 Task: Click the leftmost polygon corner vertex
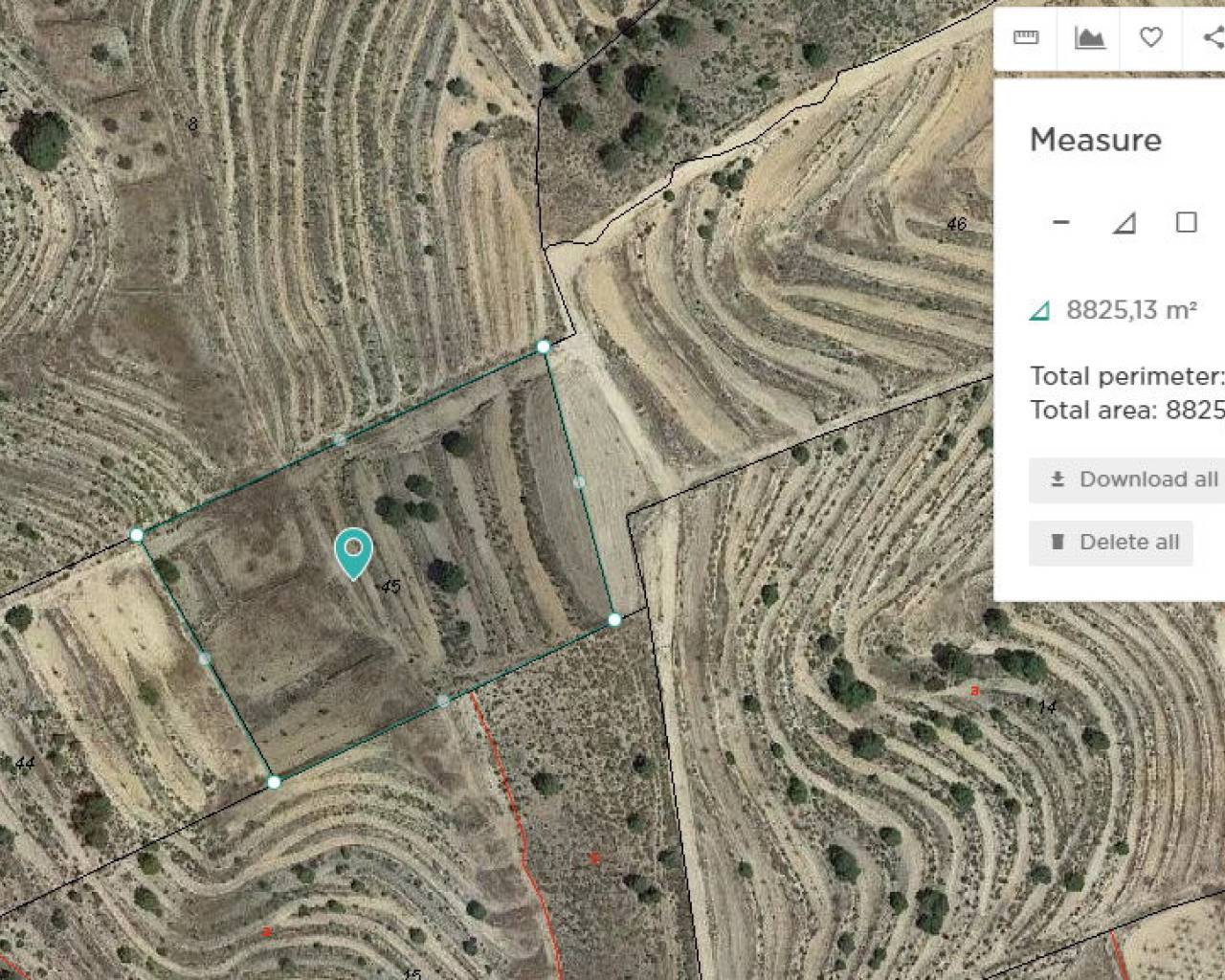137,534
